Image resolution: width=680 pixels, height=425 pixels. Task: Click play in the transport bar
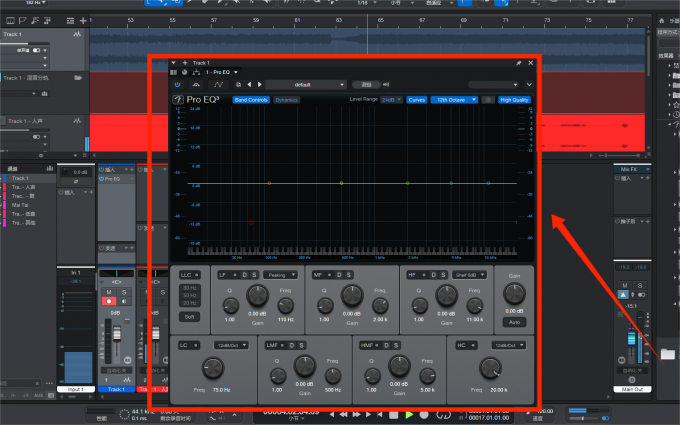pos(409,415)
